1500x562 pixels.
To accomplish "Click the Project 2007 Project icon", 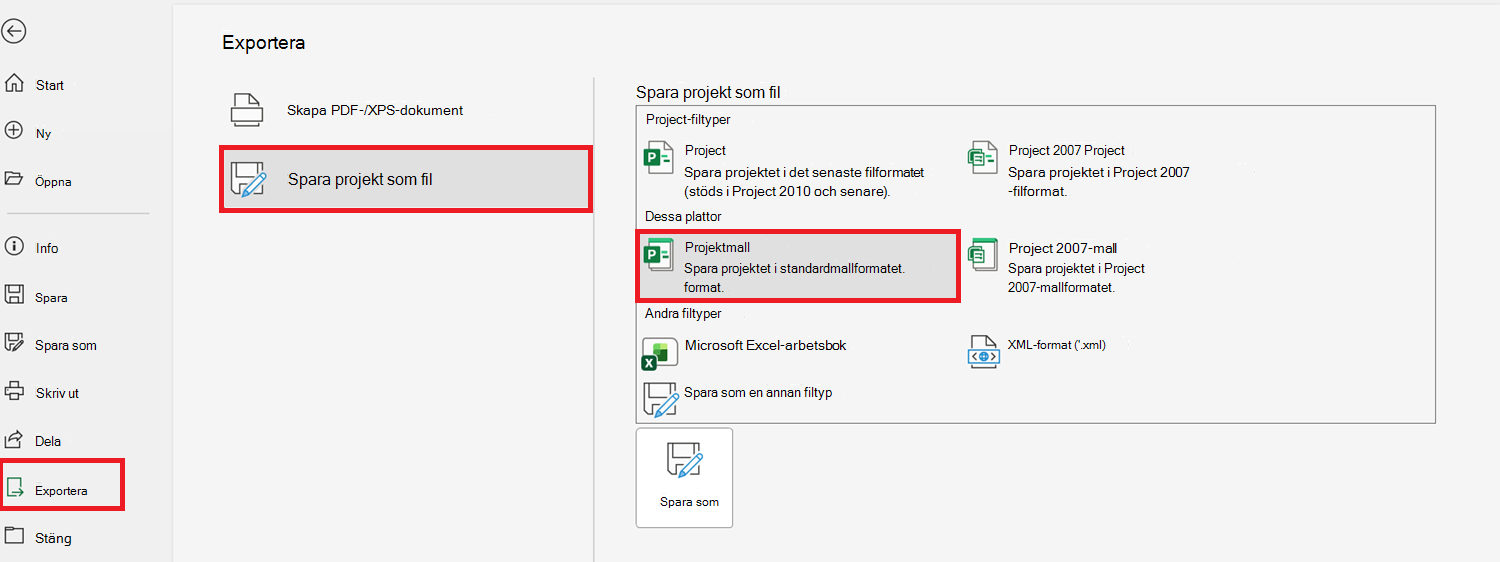I will pos(982,158).
